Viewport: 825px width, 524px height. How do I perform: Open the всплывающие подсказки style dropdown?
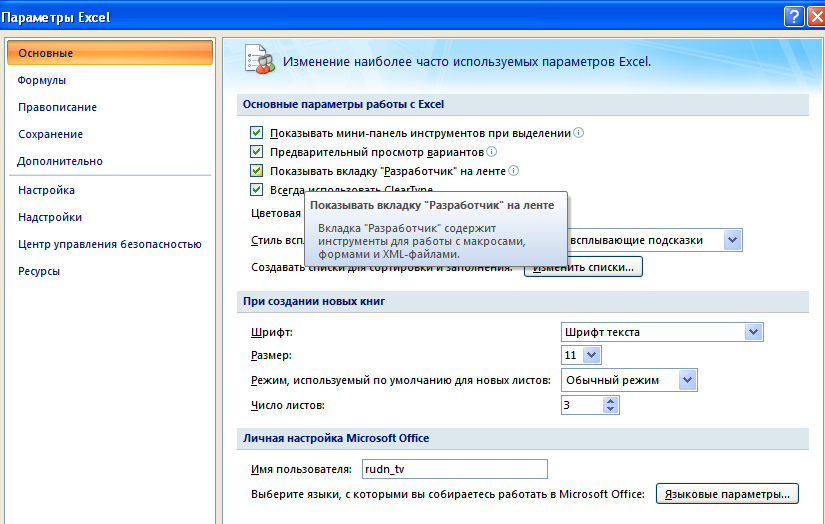(732, 240)
